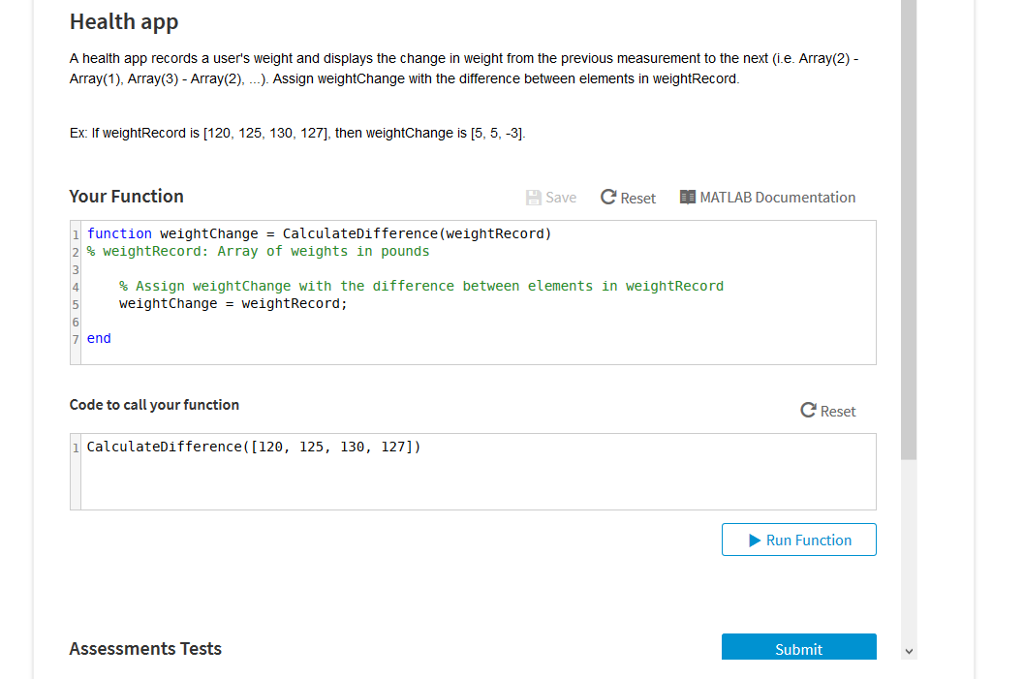Click the play triangle inside Run Function
This screenshot has height=679, width=1024.
(755, 539)
